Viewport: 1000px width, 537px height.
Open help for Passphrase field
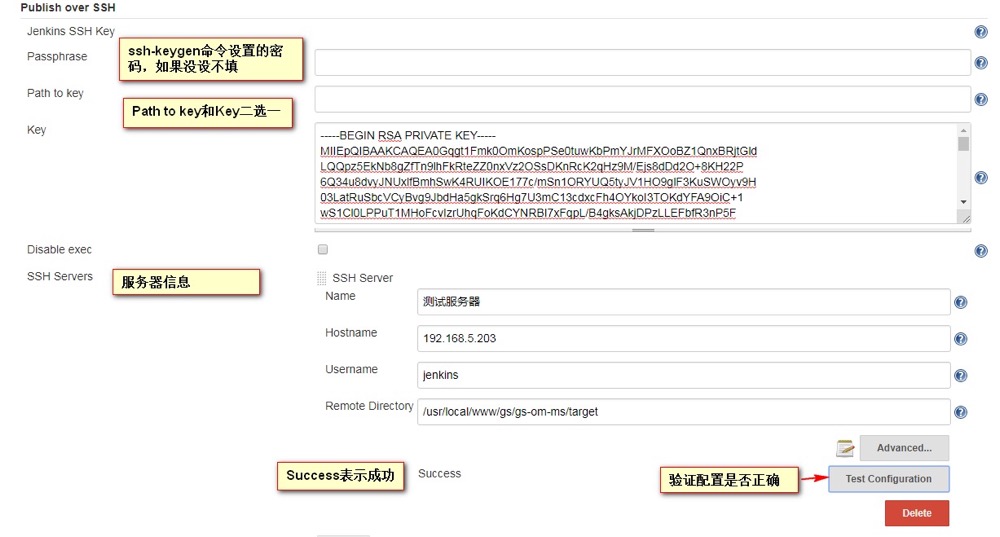[981, 63]
